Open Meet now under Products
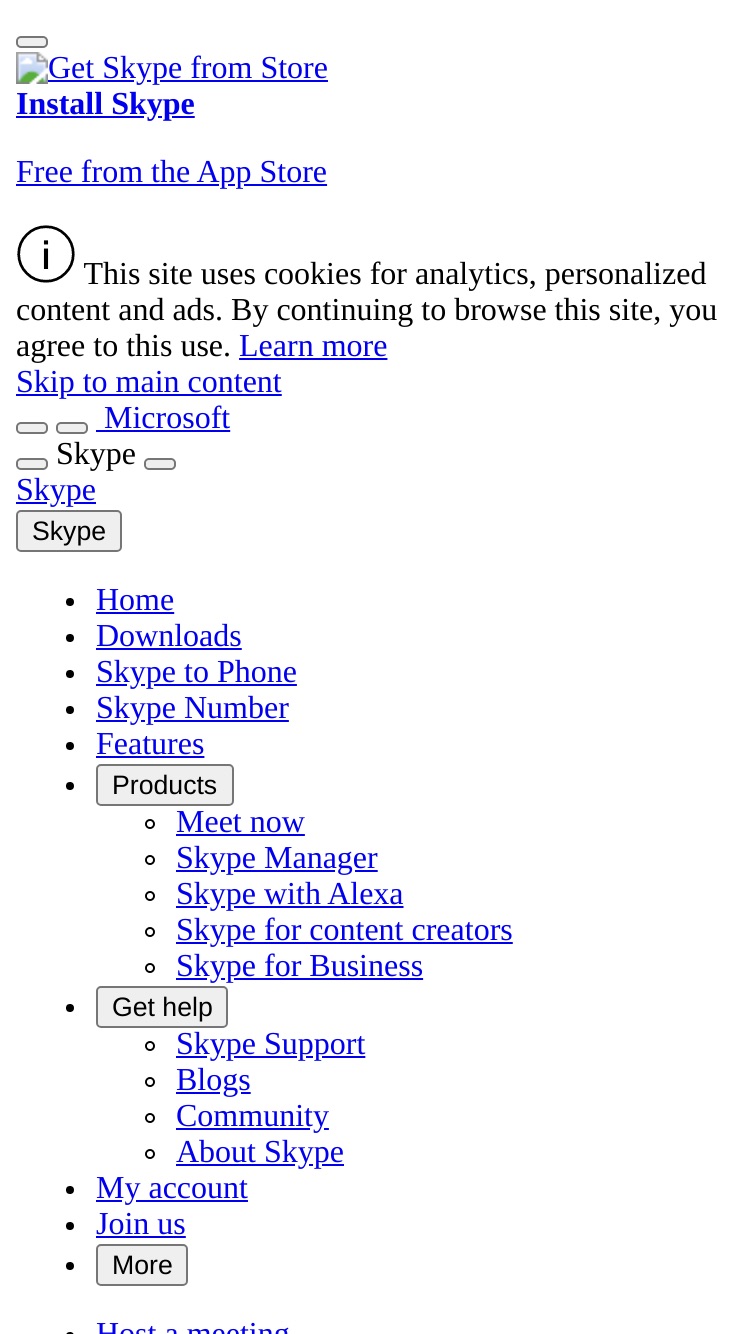Image resolution: width=750 pixels, height=1334 pixels. point(240,822)
